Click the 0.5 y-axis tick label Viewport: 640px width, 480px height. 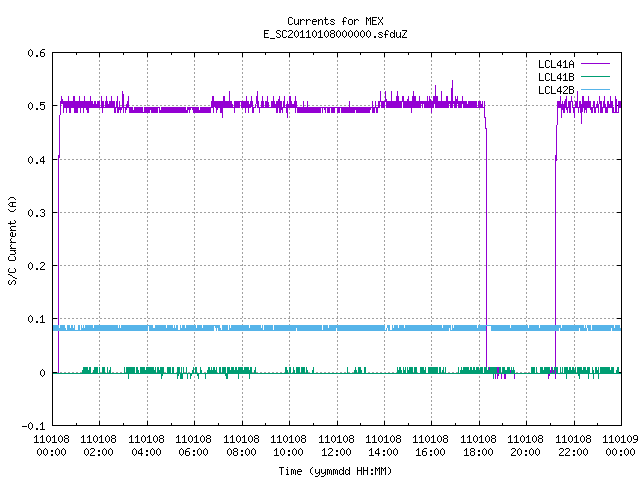(x=36, y=106)
